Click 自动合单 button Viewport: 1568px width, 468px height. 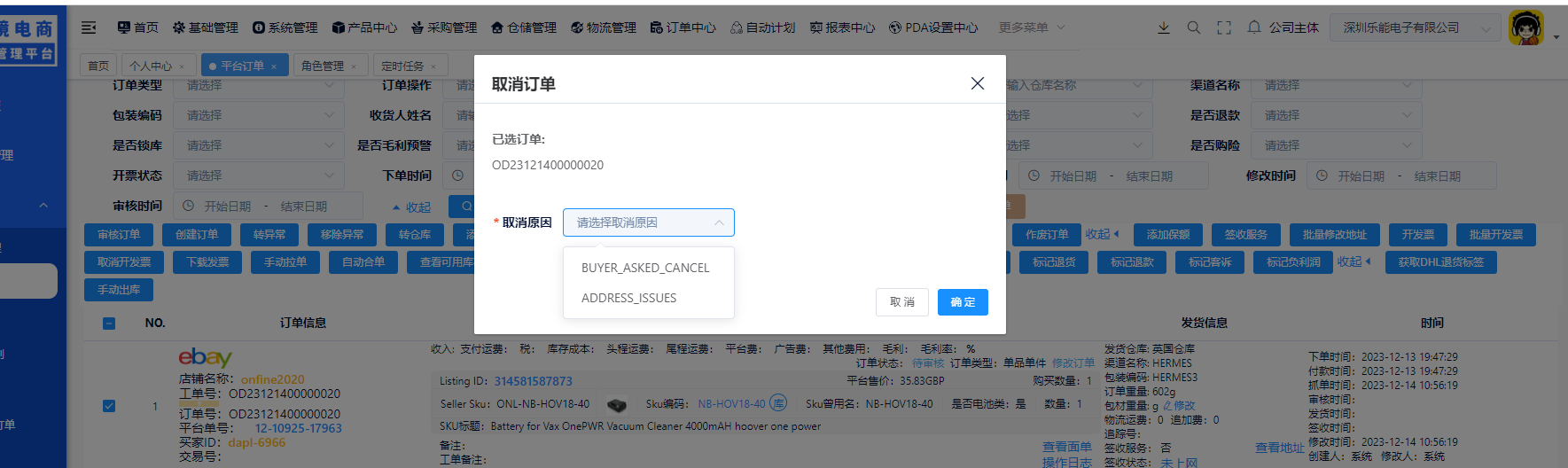(363, 262)
